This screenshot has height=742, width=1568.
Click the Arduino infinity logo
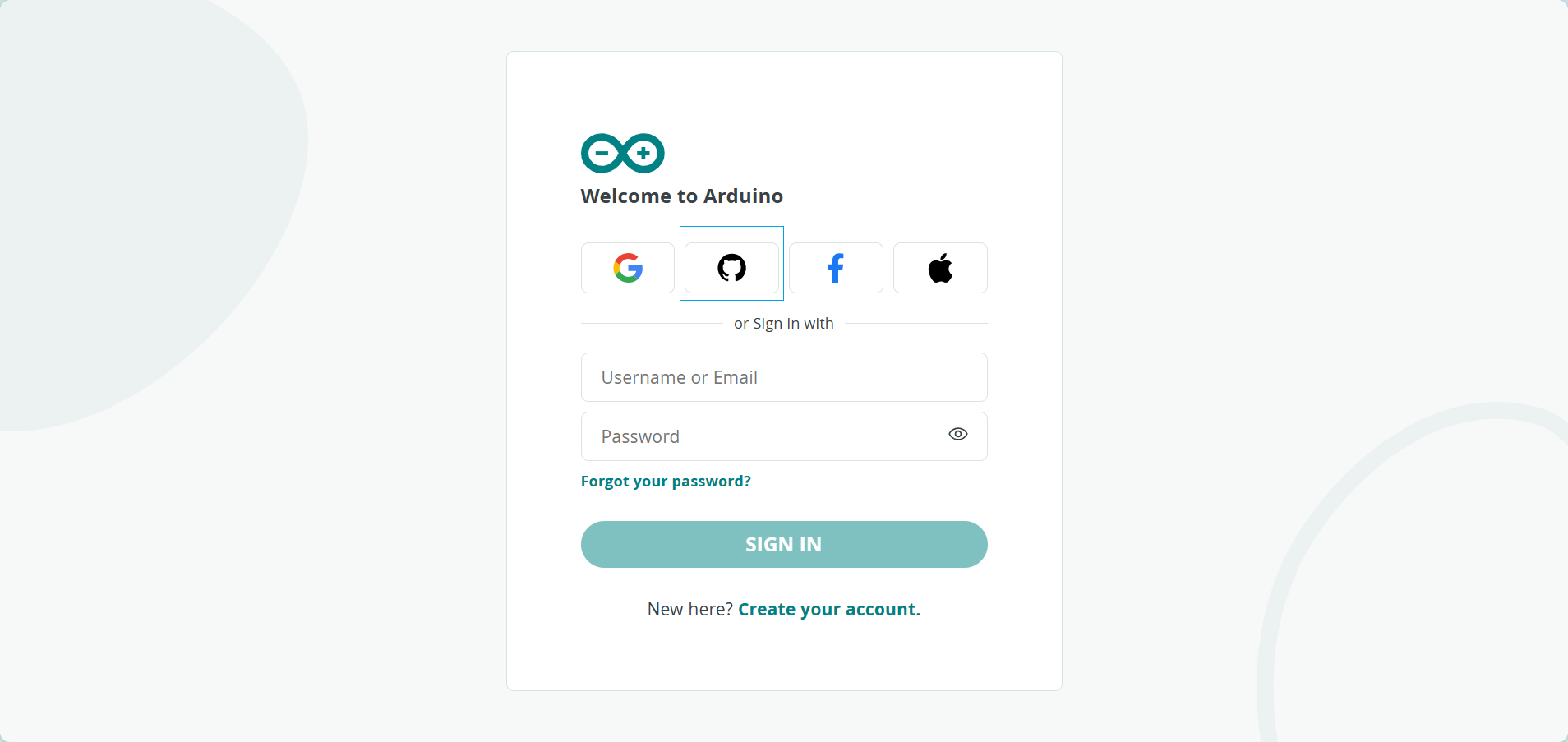[x=623, y=153]
